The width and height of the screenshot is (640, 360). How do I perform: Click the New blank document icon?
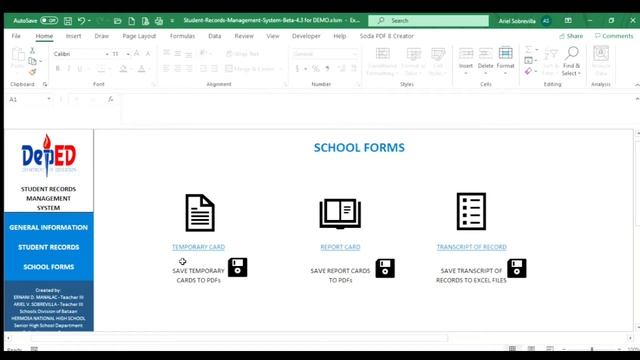click(x=131, y=20)
